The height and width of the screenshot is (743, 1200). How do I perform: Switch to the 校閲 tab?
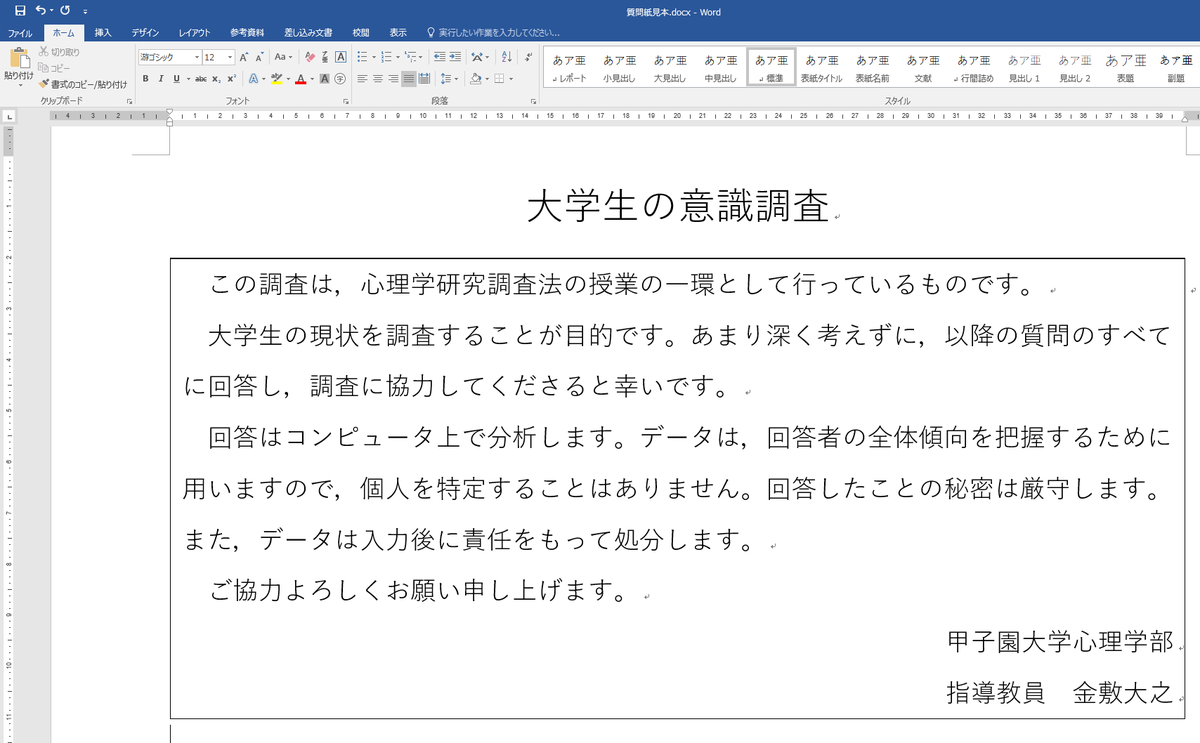(x=361, y=32)
